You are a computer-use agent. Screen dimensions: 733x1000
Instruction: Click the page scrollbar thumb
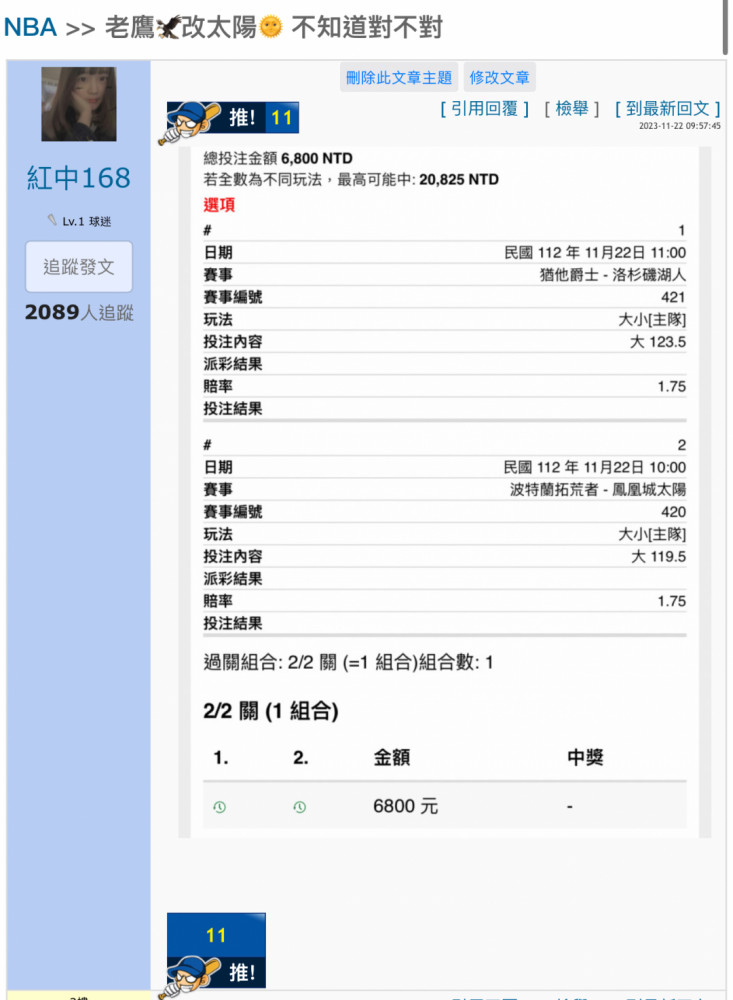click(x=725, y=27)
